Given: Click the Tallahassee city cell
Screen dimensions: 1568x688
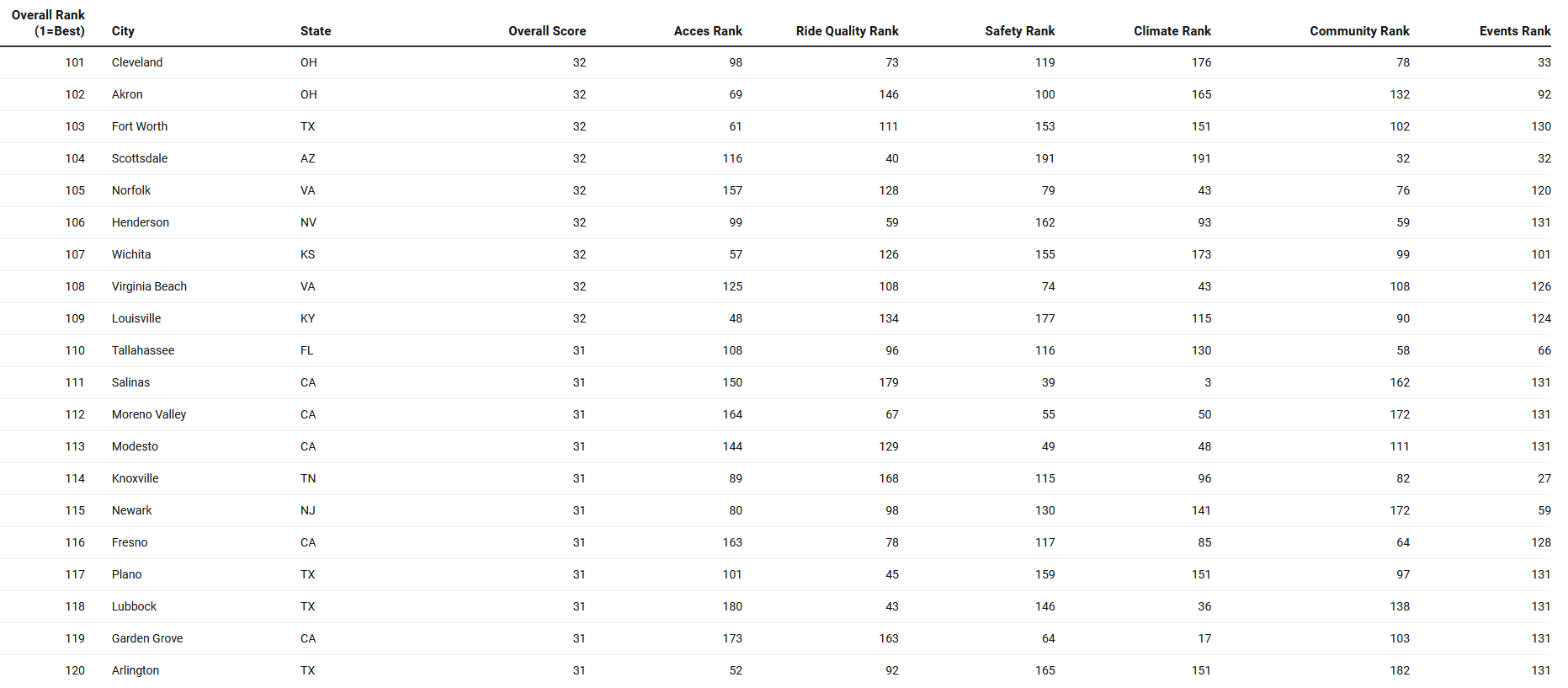Looking at the screenshot, I should 143,350.
